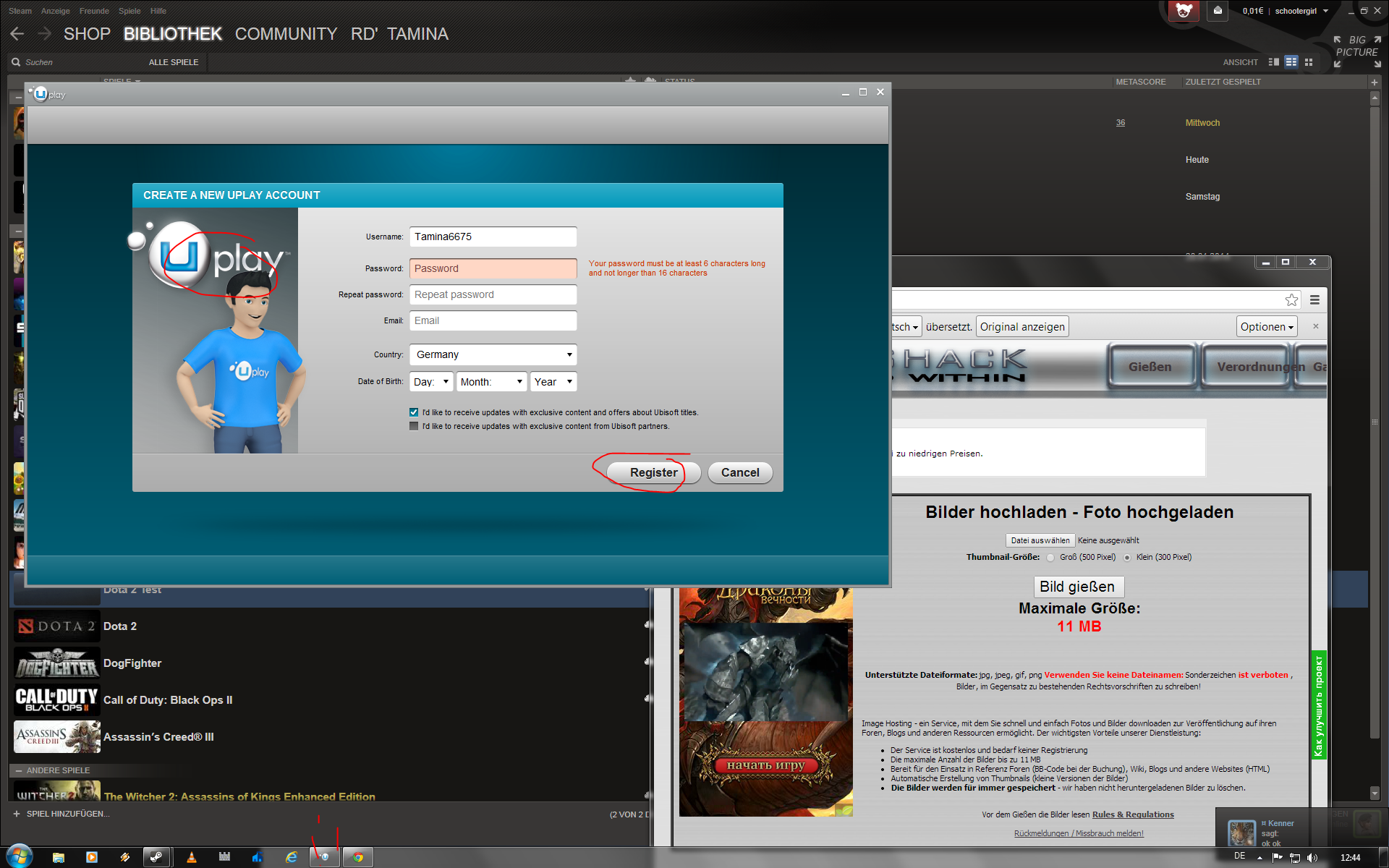Click the friends avatar icon in Steam header

(x=1184, y=11)
